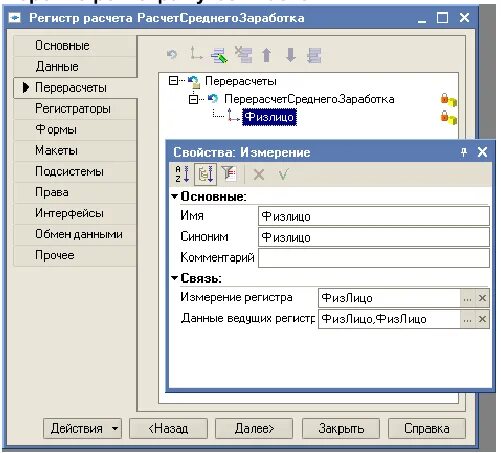The height and width of the screenshot is (453, 501).
Task: Open selector for Измерение регистра field
Action: coord(467,298)
